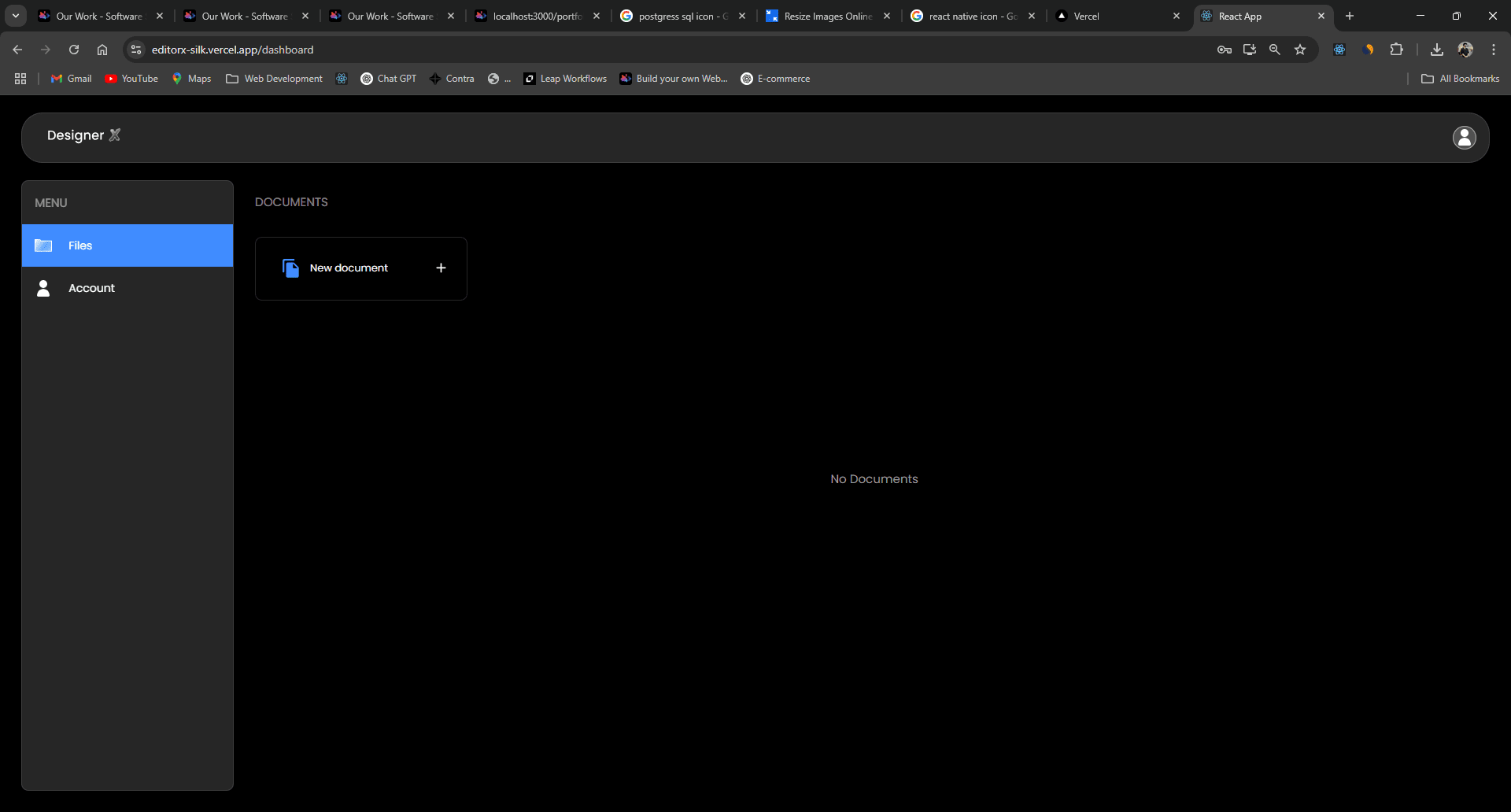Click the Designer X logo
Image resolution: width=1511 pixels, height=812 pixels.
click(83, 135)
